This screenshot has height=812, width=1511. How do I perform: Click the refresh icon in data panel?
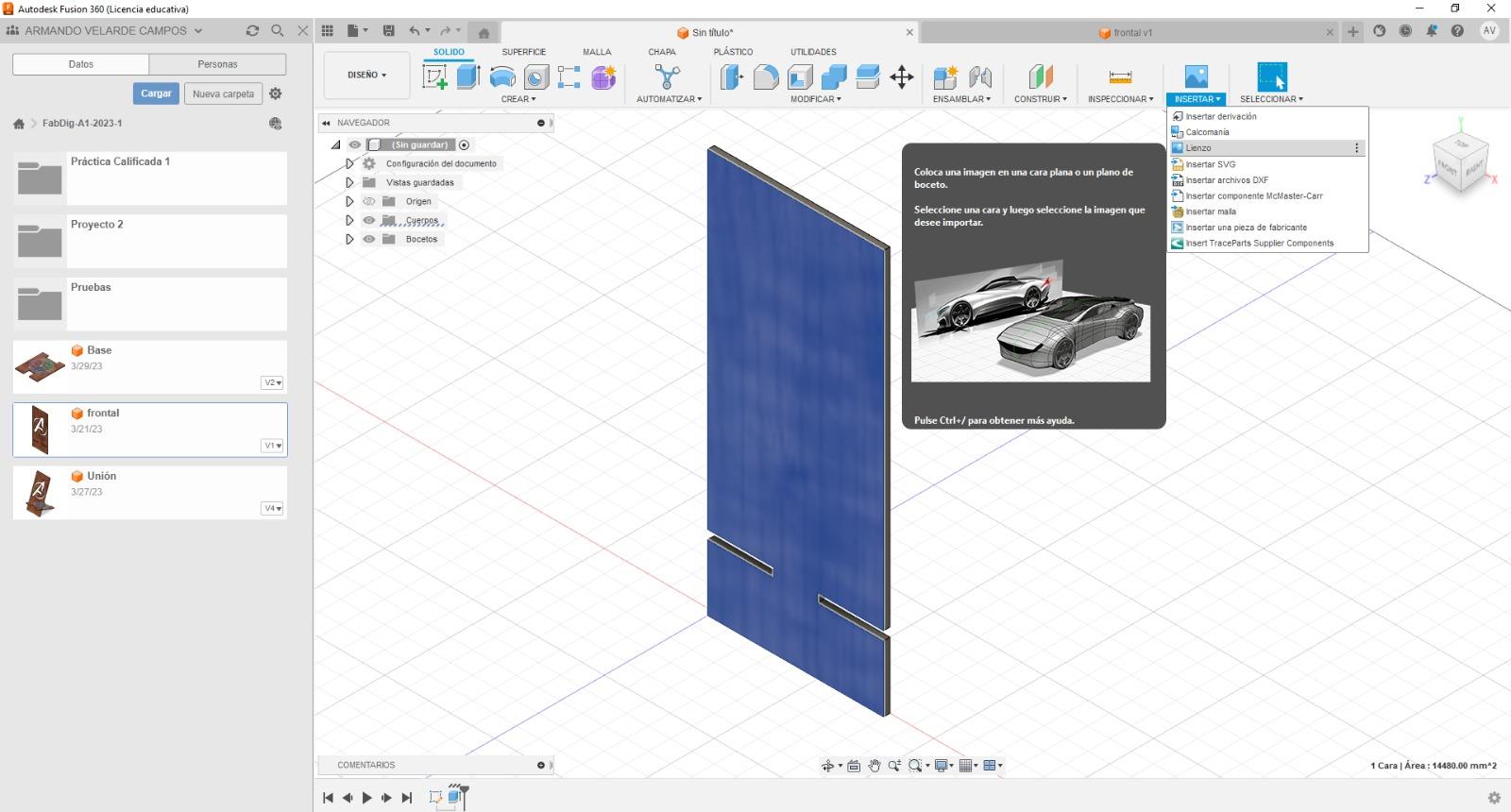point(252,31)
